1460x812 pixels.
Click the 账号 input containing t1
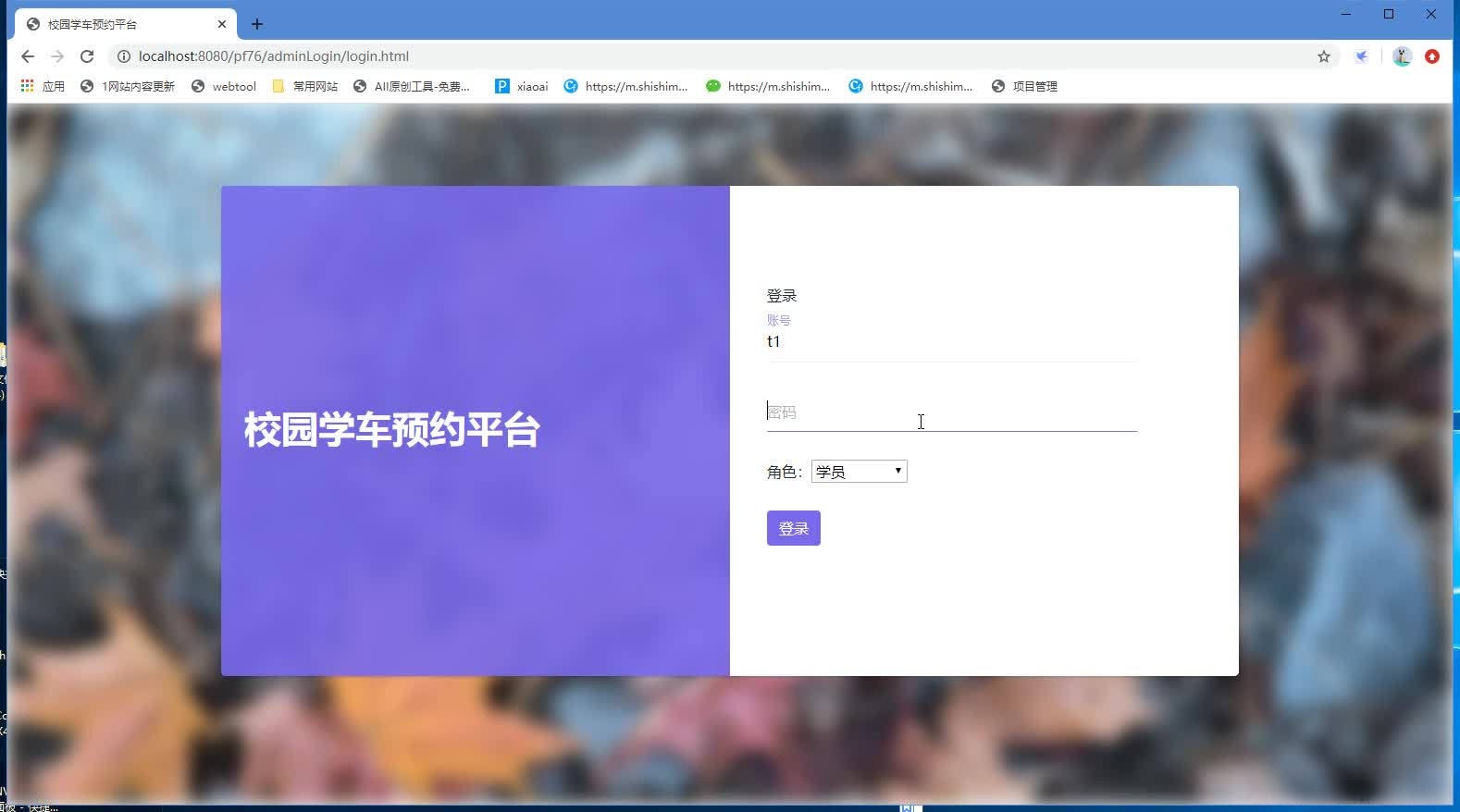[x=951, y=342]
